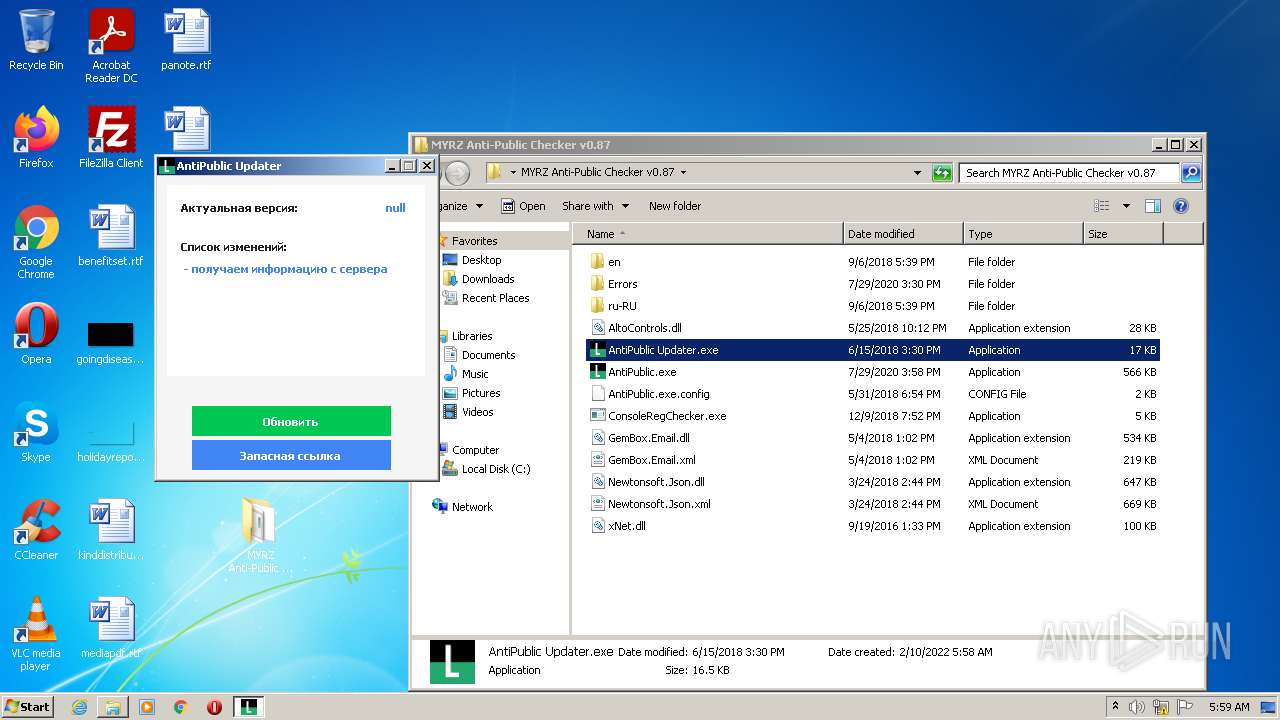Show hidden system tray icons

point(1115,707)
